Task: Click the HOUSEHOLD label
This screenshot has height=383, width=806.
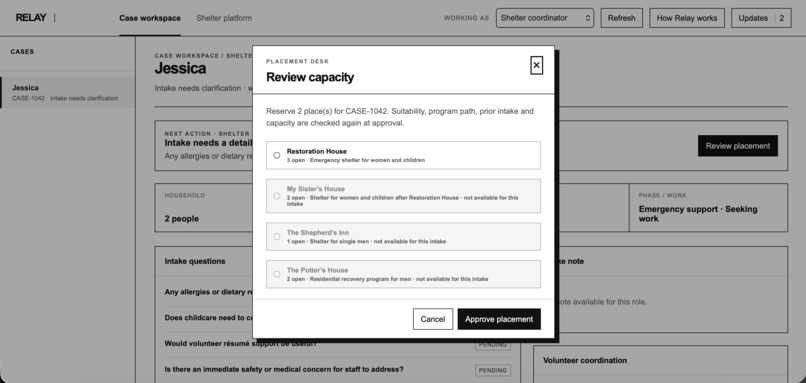Action: (185, 195)
